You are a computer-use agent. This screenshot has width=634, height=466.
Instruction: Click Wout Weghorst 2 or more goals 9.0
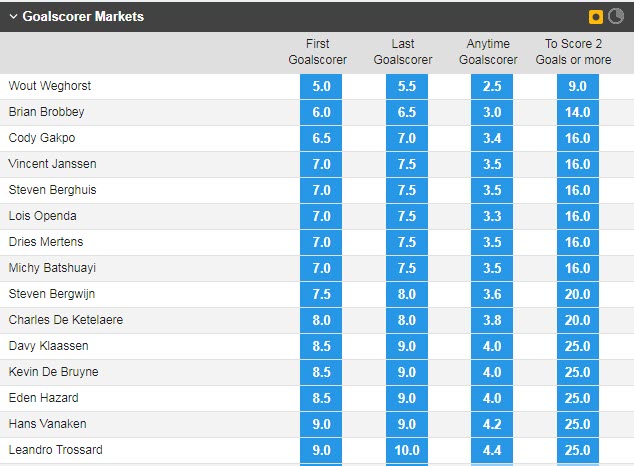tap(578, 87)
